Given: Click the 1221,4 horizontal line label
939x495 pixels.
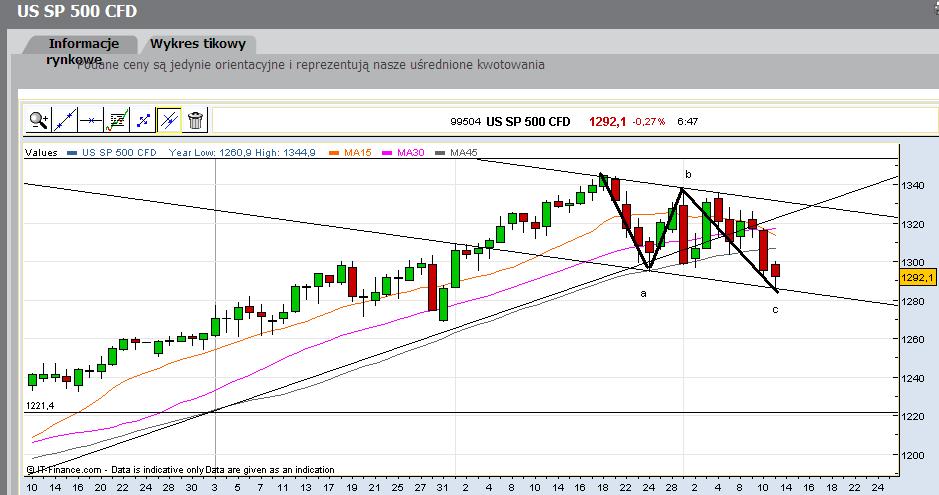Looking at the screenshot, I should pos(40,406).
